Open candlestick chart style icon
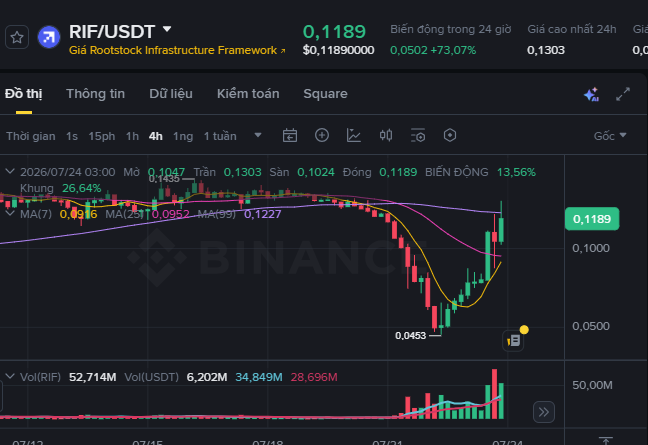648x445 pixels. point(386,135)
